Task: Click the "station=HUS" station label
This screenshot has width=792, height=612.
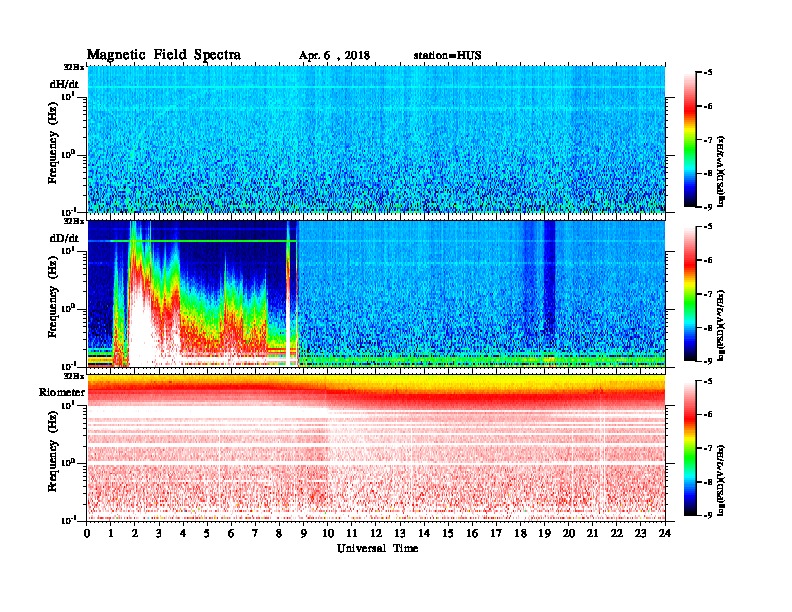Action: coord(447,56)
